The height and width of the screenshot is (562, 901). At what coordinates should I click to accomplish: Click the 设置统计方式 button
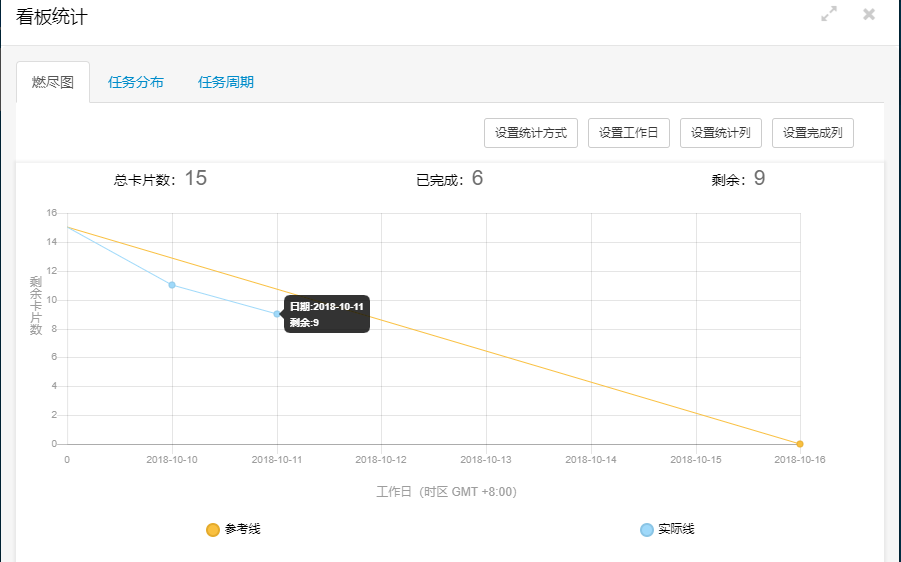(531, 133)
